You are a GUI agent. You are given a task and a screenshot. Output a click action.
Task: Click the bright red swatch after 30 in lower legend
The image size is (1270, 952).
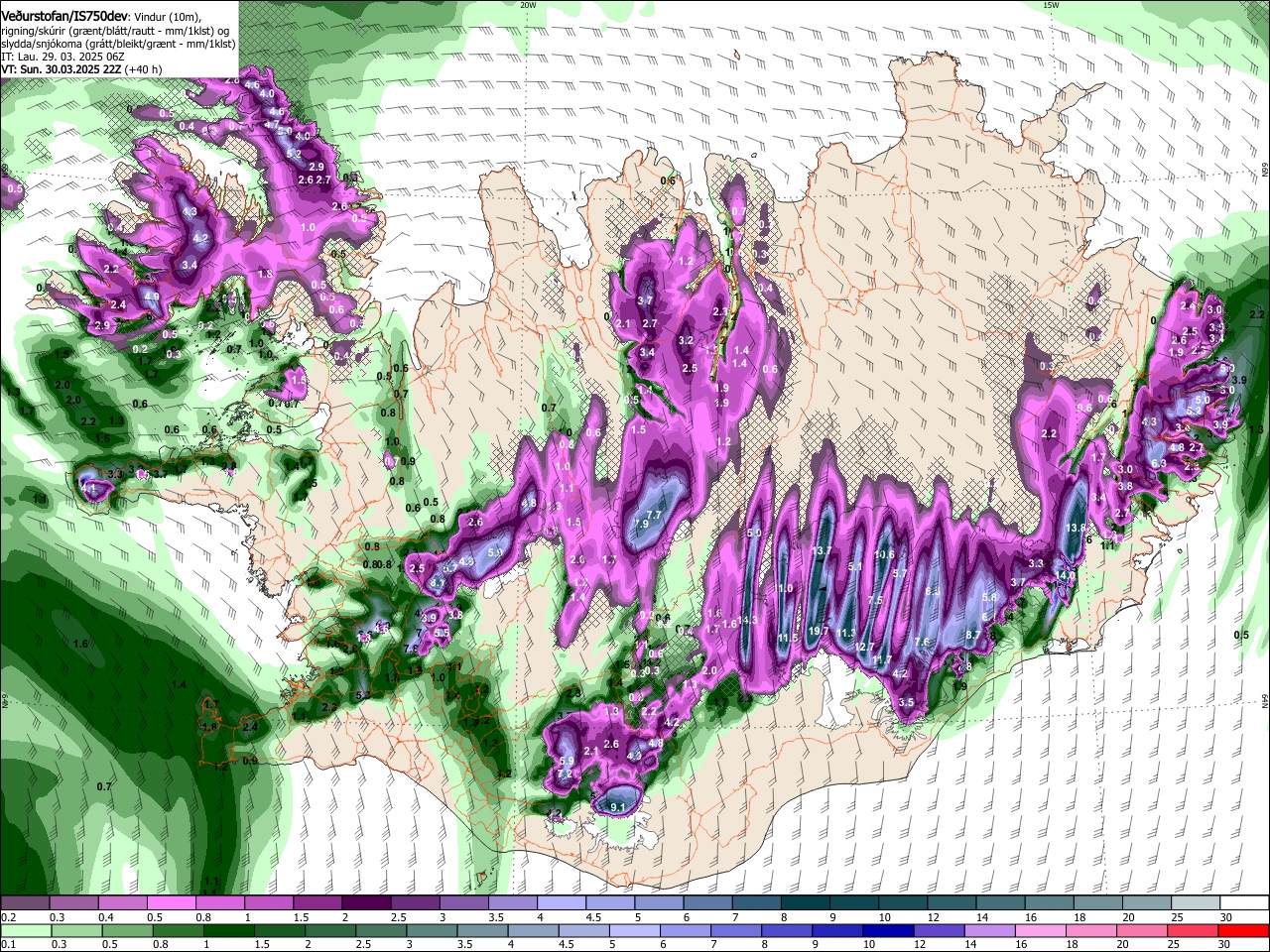pyautogui.click(x=1242, y=930)
